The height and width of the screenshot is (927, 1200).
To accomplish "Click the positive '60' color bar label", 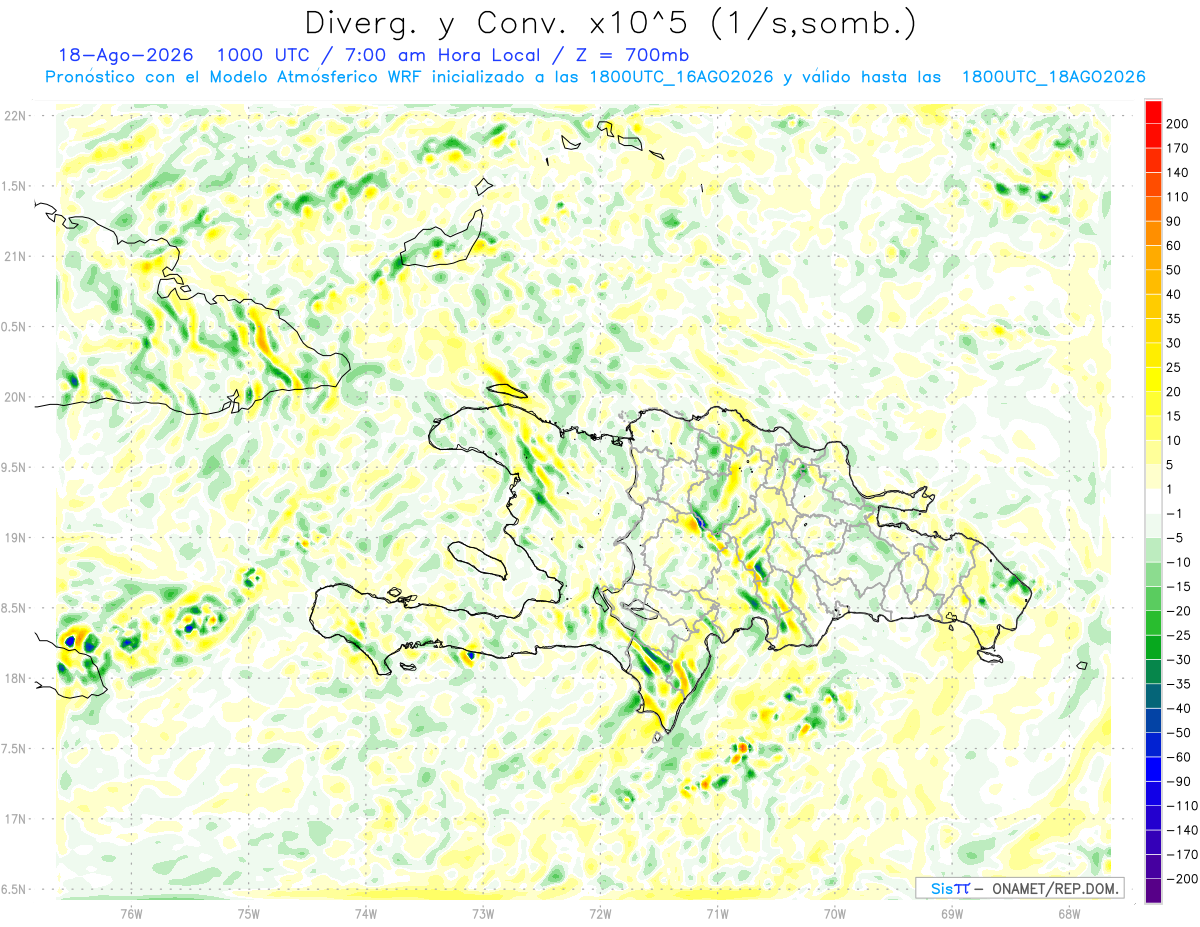I will pos(1174,246).
